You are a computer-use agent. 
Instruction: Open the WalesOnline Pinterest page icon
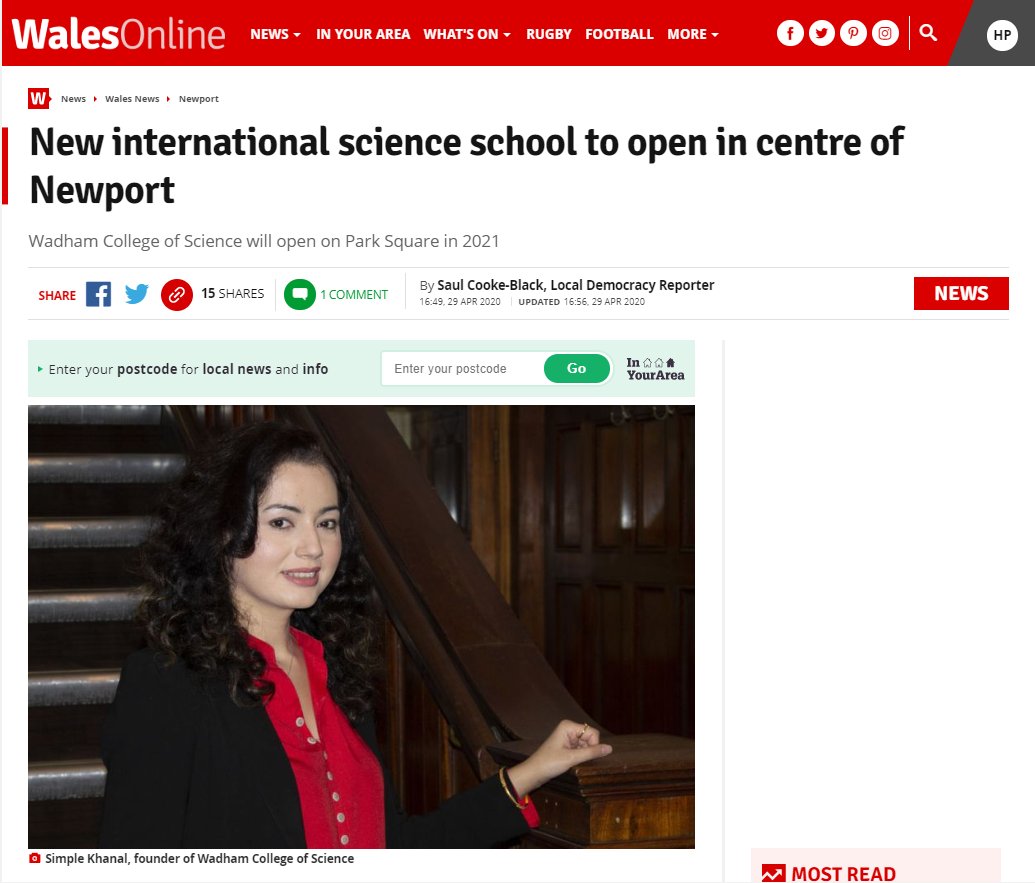[x=853, y=33]
